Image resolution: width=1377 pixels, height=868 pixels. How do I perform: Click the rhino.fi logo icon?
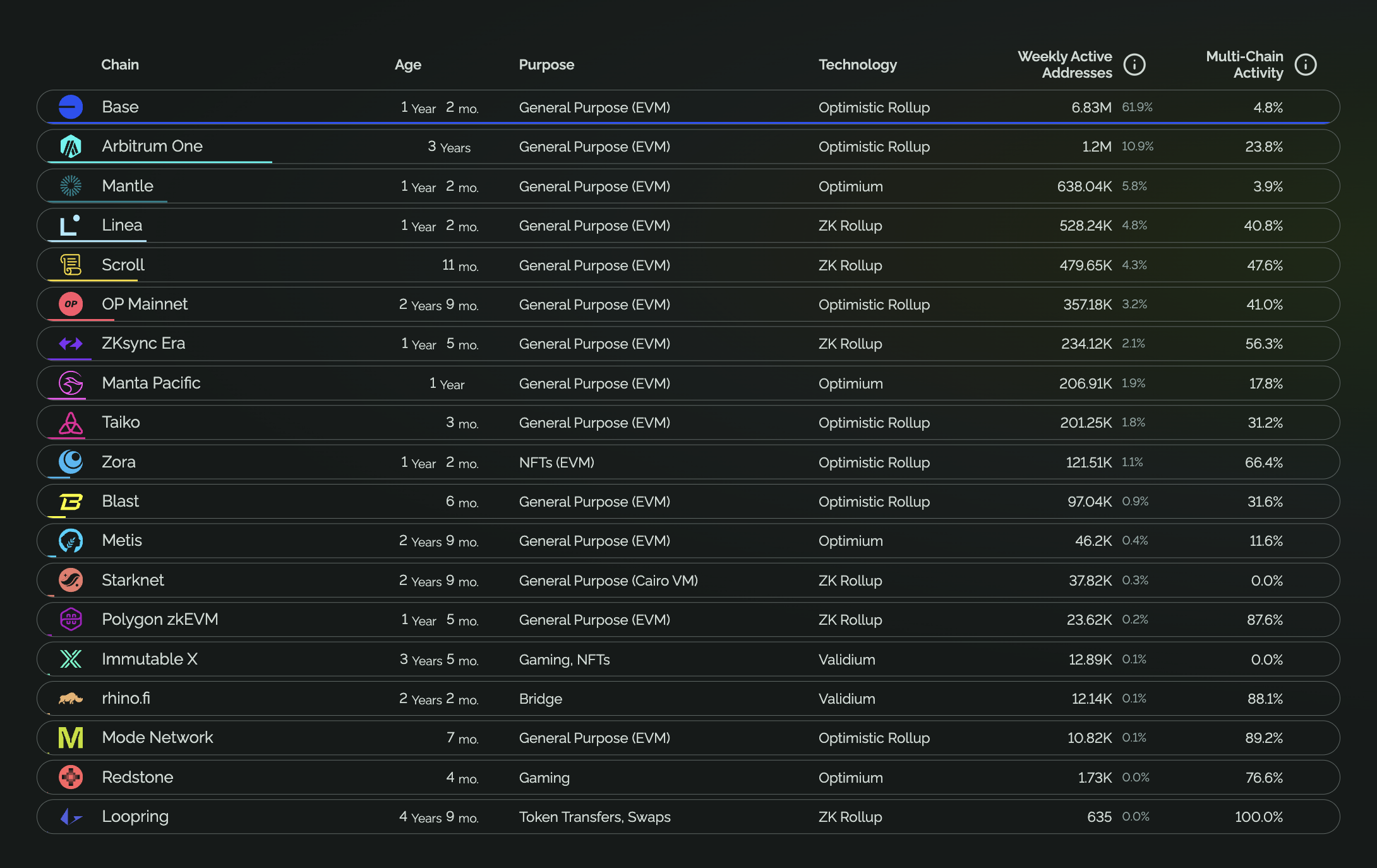tap(71, 698)
